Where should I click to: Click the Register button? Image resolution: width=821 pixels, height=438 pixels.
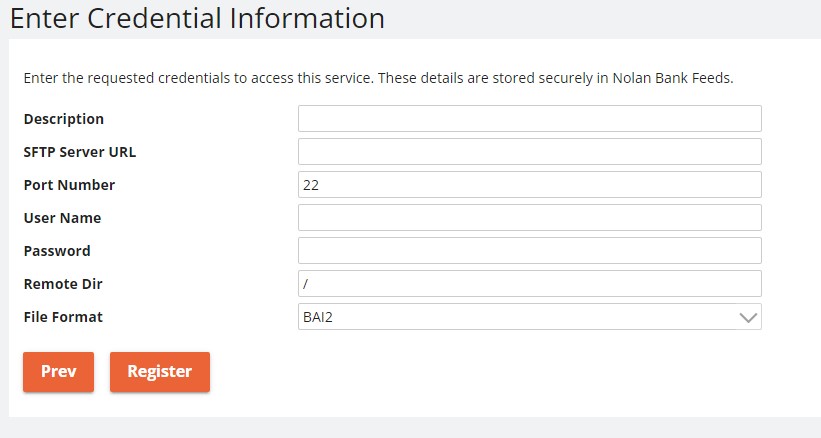point(159,371)
